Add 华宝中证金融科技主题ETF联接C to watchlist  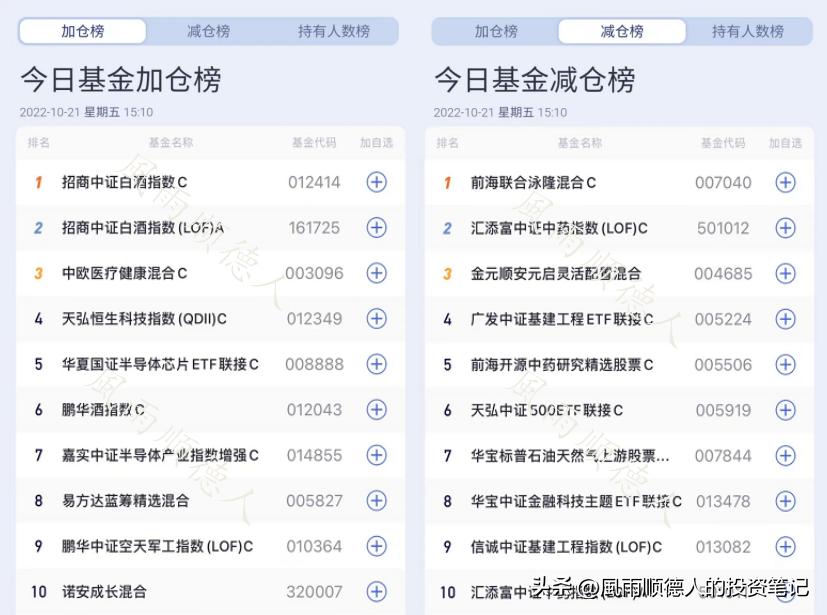[x=785, y=501]
